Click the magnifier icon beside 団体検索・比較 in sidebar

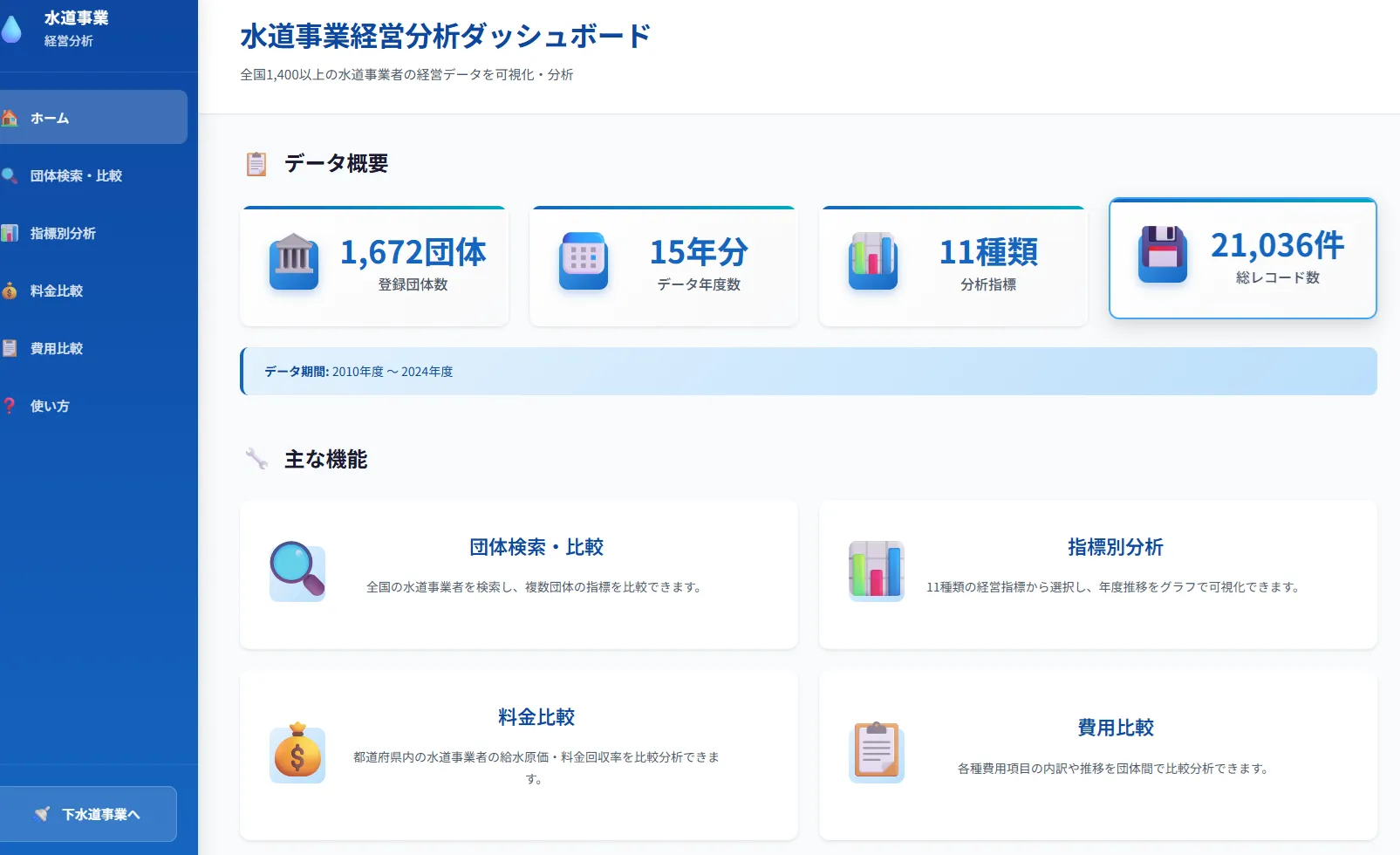(10, 175)
